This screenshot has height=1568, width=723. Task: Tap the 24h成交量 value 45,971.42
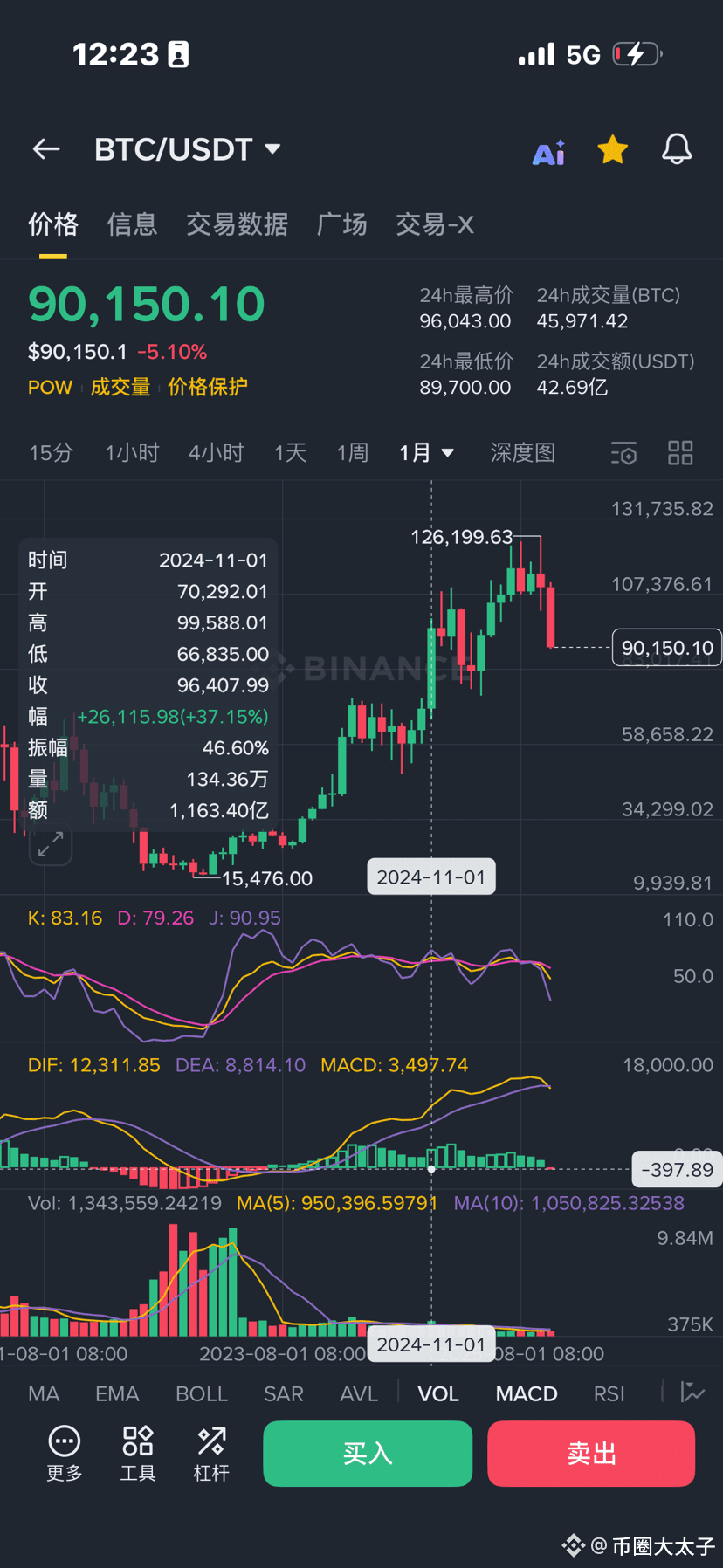pyautogui.click(x=582, y=321)
